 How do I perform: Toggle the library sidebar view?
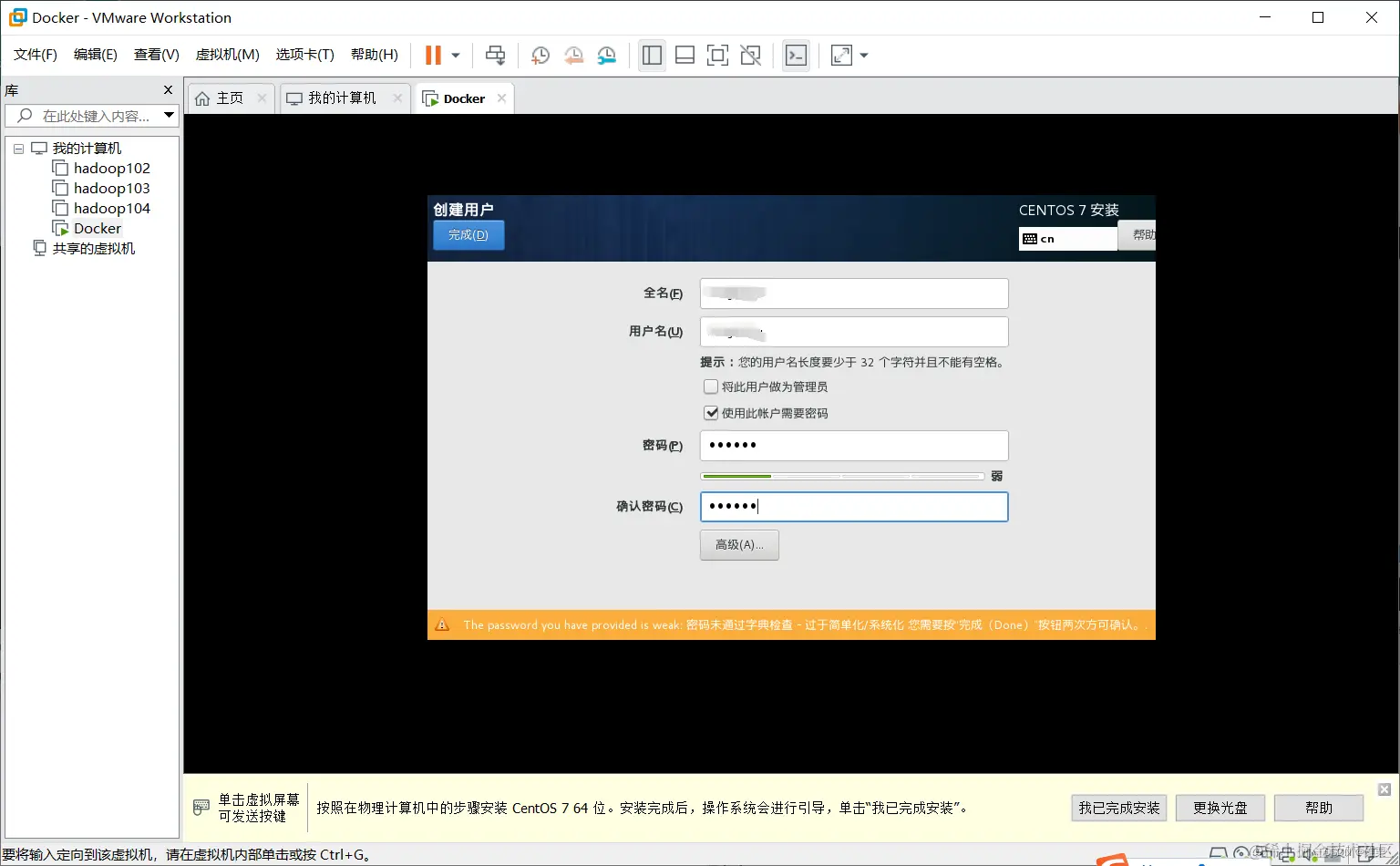tap(652, 56)
